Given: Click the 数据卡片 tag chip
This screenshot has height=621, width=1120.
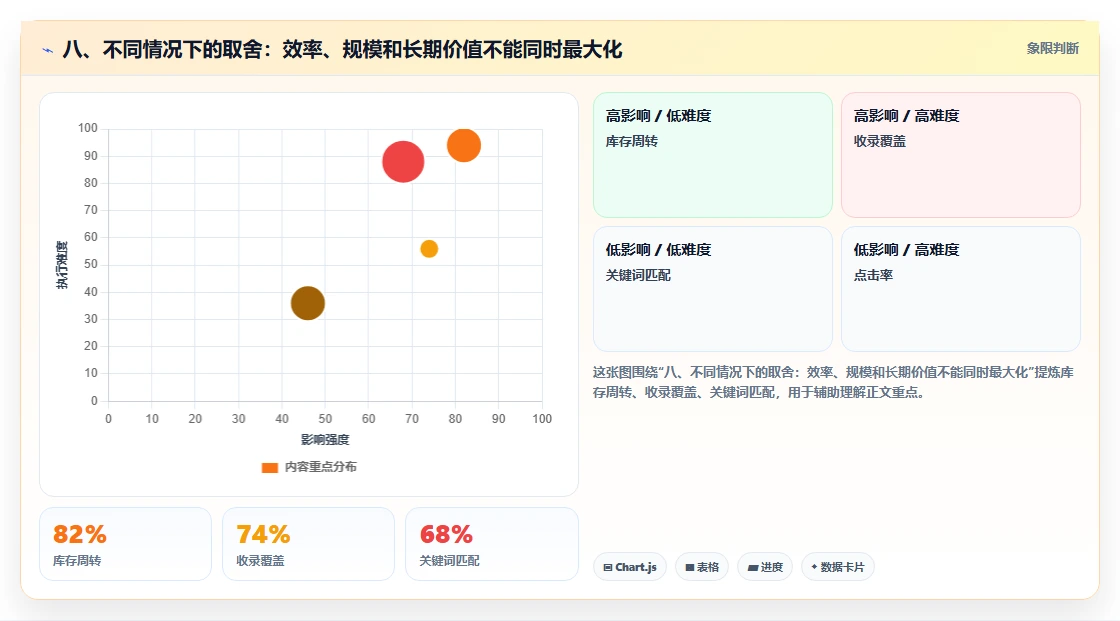Looking at the screenshot, I should pyautogui.click(x=838, y=567).
